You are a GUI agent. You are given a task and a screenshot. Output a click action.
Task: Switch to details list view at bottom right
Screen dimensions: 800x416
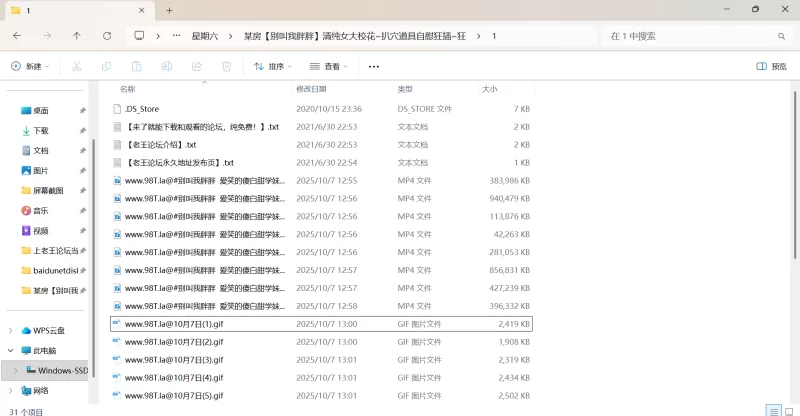click(x=772, y=410)
